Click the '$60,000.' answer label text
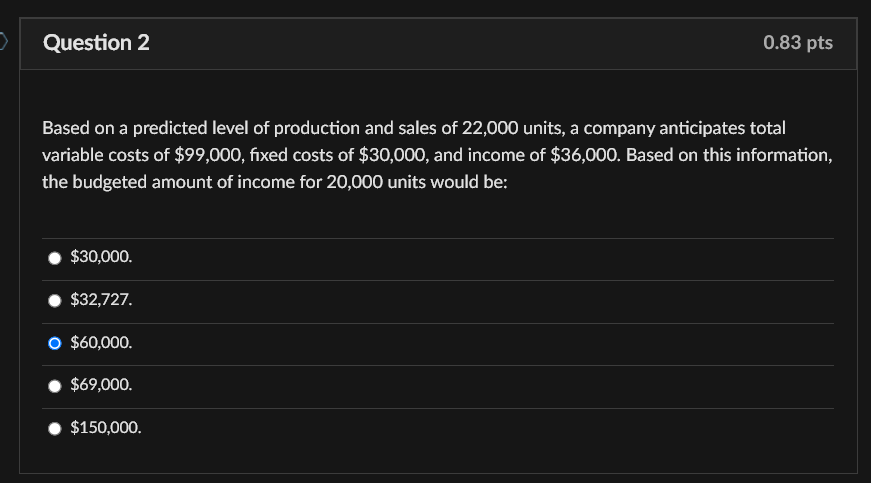Screen dimensions: 871x483 pyautogui.click(x=101, y=343)
